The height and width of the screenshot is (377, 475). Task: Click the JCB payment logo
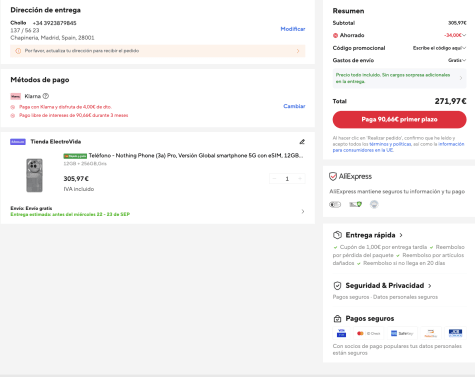(455, 333)
